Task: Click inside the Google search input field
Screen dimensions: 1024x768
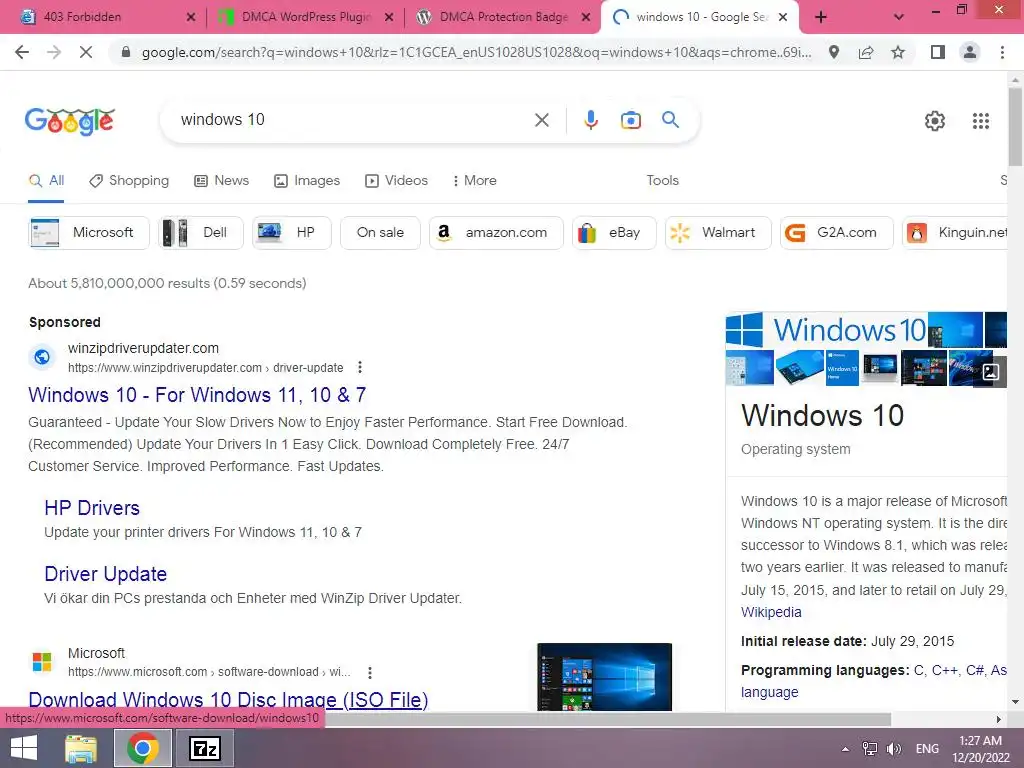Action: 353,120
